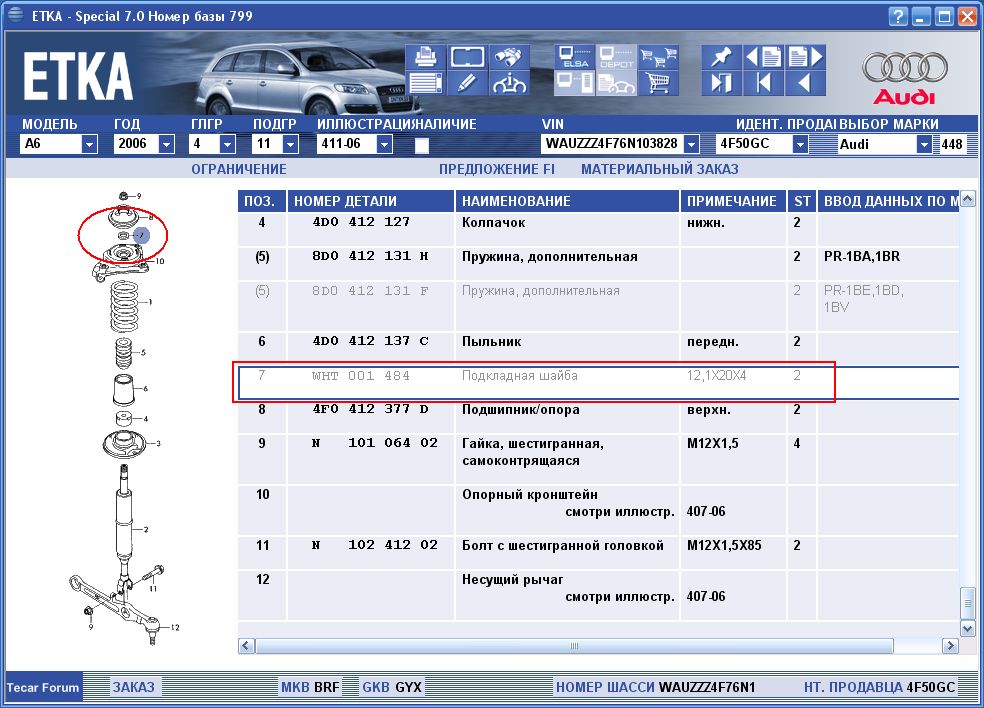The image size is (984, 708).
Task: Select ПРЕДЛОЖЕНИЕ FI link
Action: [496, 170]
